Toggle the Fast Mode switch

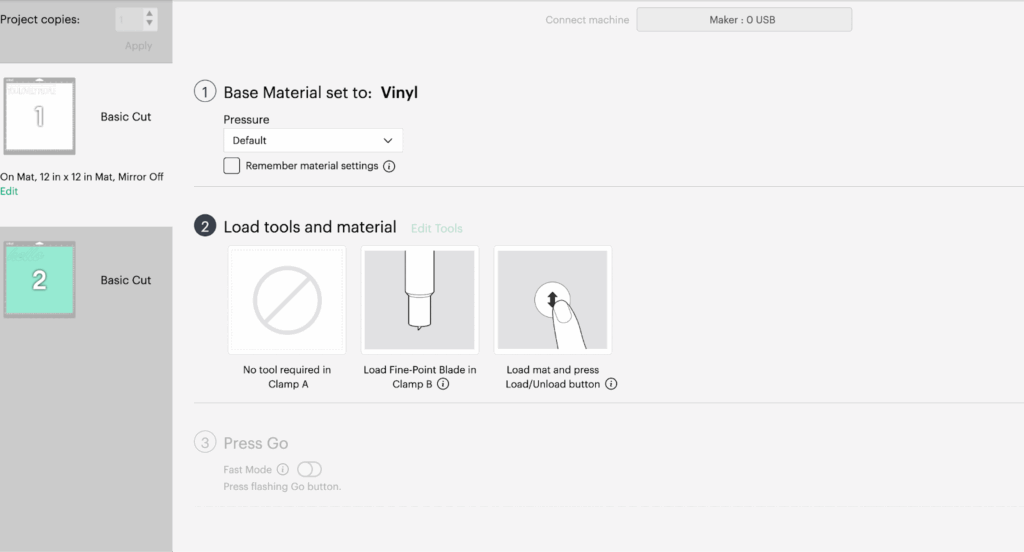pyautogui.click(x=309, y=469)
